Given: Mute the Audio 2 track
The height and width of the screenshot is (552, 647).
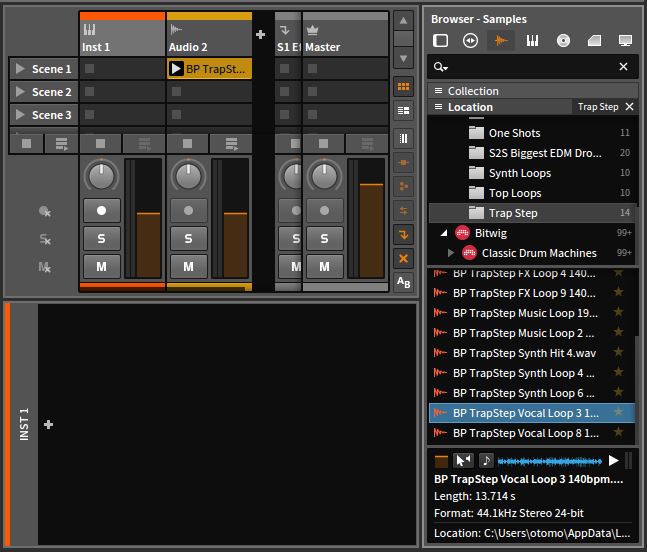Looking at the screenshot, I should 189,267.
